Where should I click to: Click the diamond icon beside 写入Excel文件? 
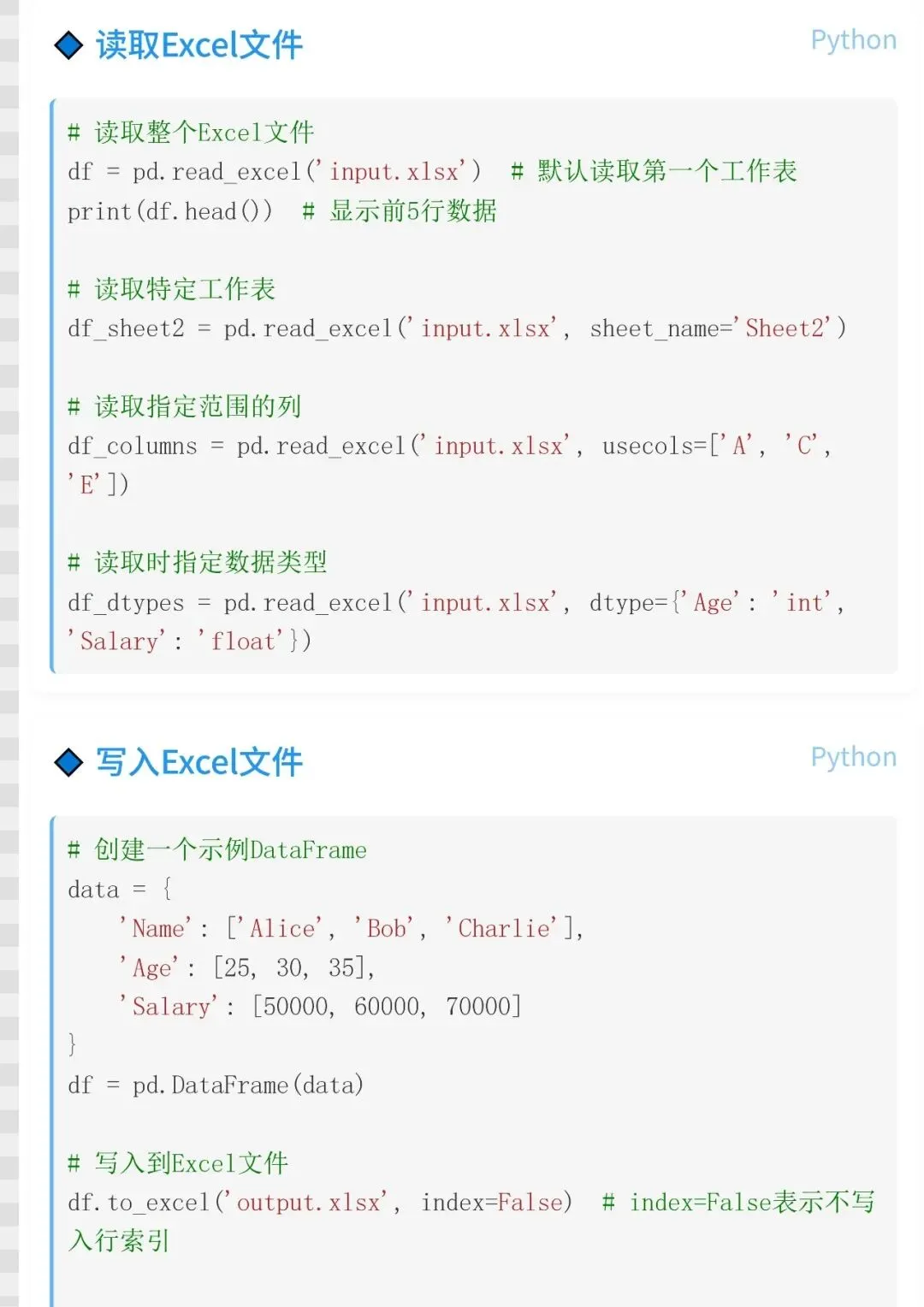tap(68, 762)
